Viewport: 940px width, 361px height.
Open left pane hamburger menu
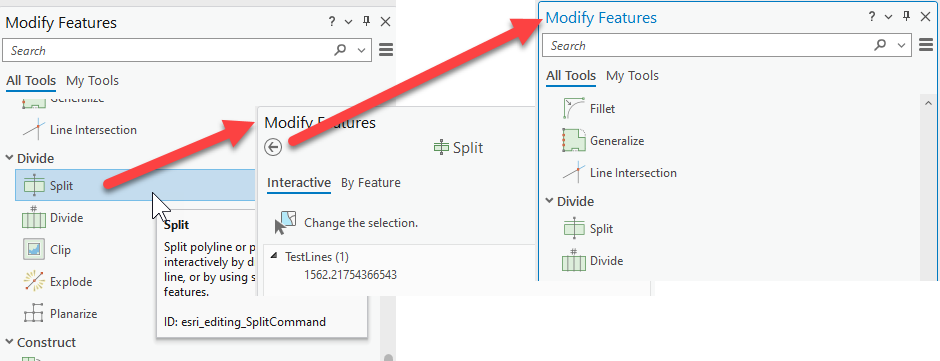click(x=386, y=50)
